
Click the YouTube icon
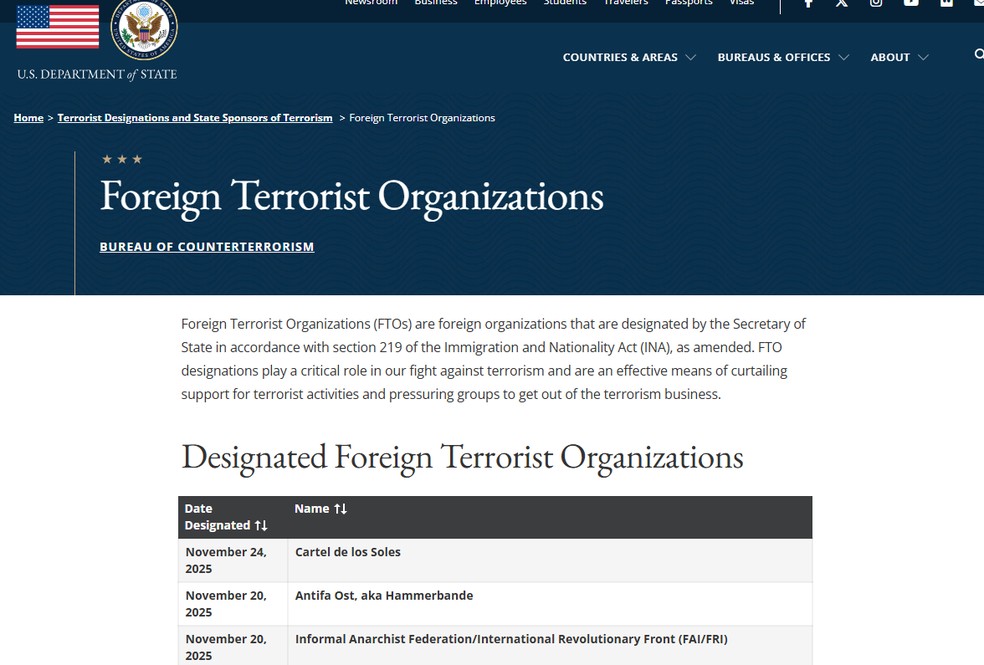[911, 4]
